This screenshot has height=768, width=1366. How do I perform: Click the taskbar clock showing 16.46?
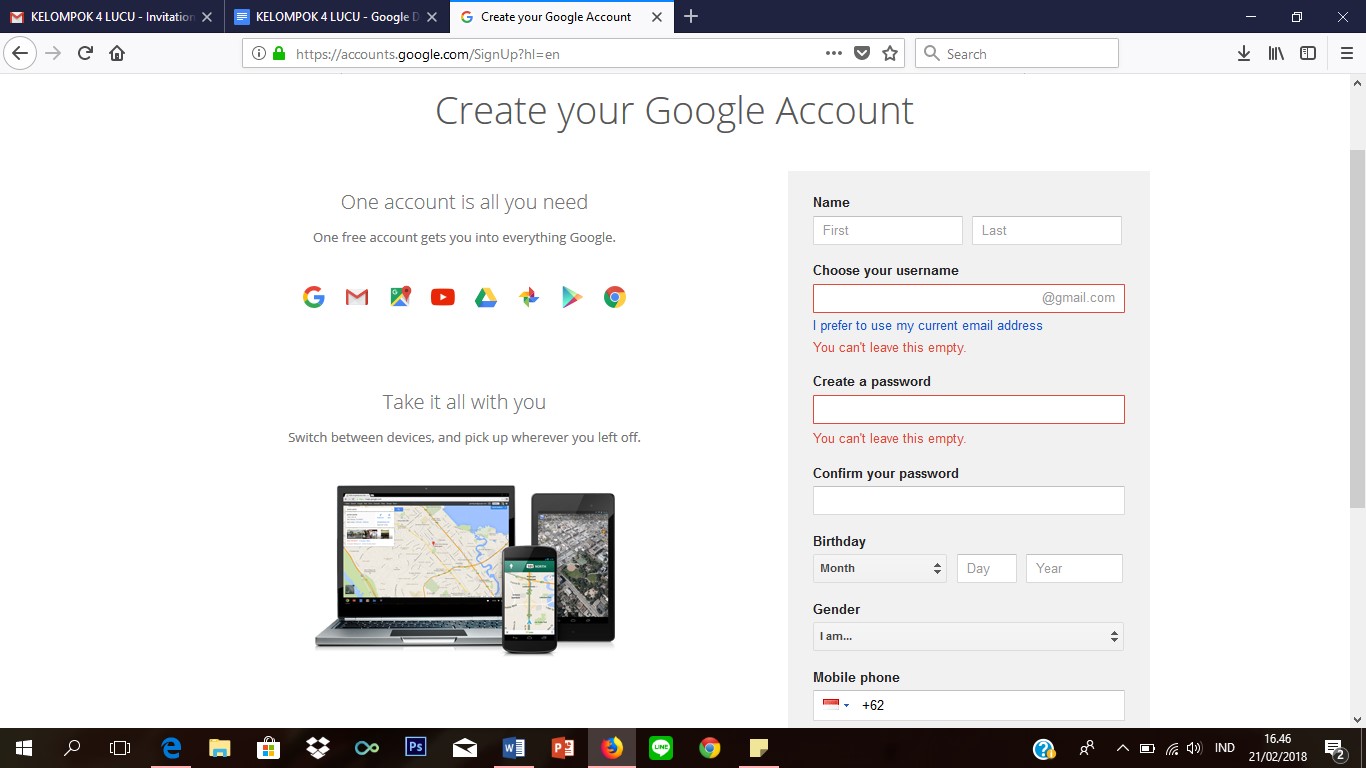point(1278,747)
